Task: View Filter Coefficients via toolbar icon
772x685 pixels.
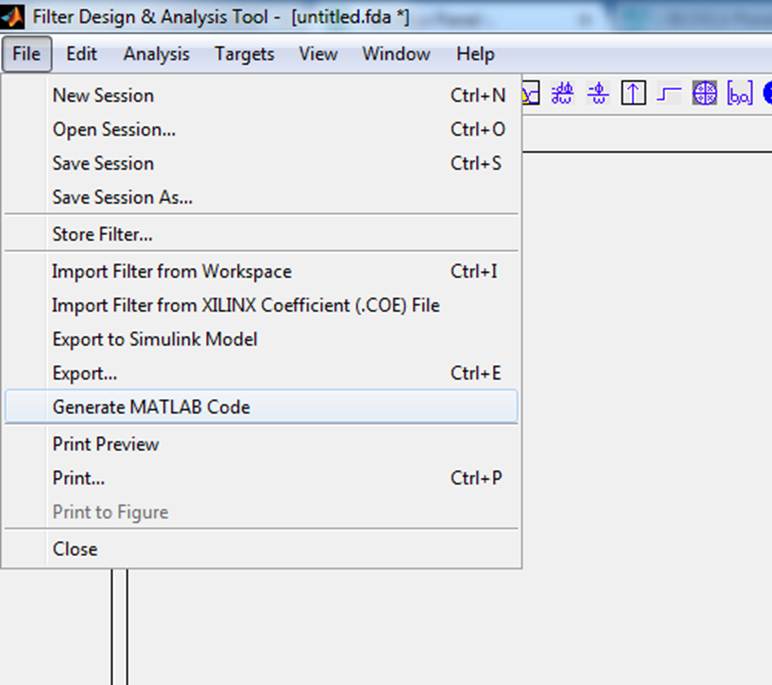Action: click(x=740, y=94)
